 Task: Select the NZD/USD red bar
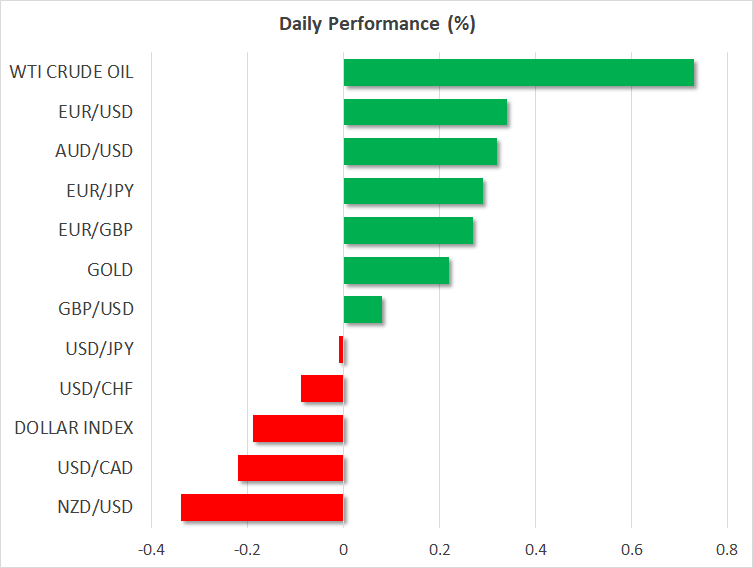(262, 507)
